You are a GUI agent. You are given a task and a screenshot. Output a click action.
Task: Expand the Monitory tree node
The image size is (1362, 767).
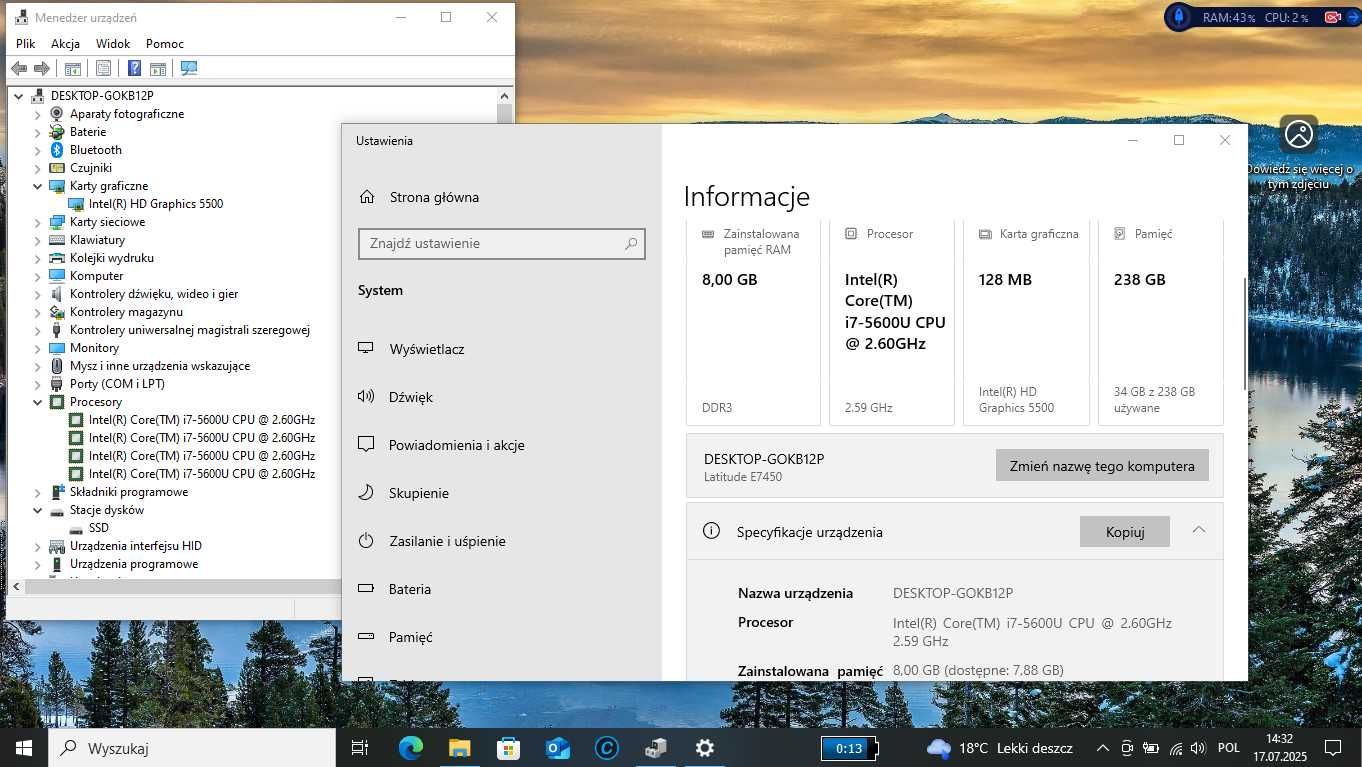coord(38,348)
